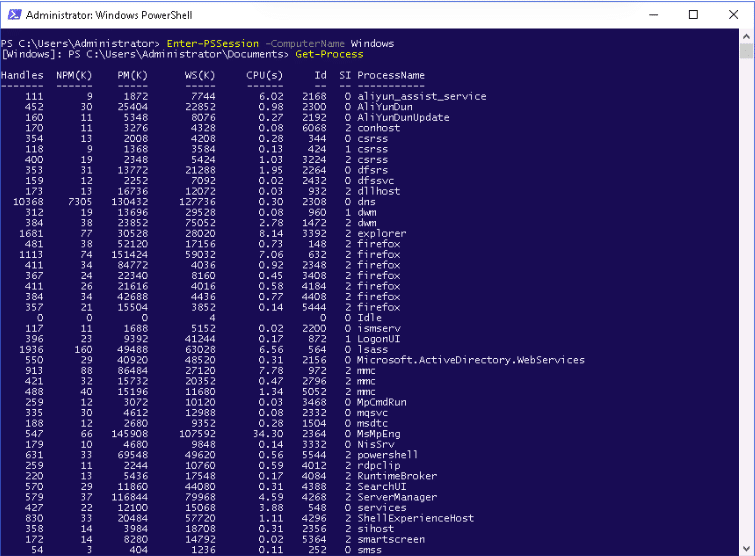Click the process Id 2168
755x556 pixels.
pos(314,96)
